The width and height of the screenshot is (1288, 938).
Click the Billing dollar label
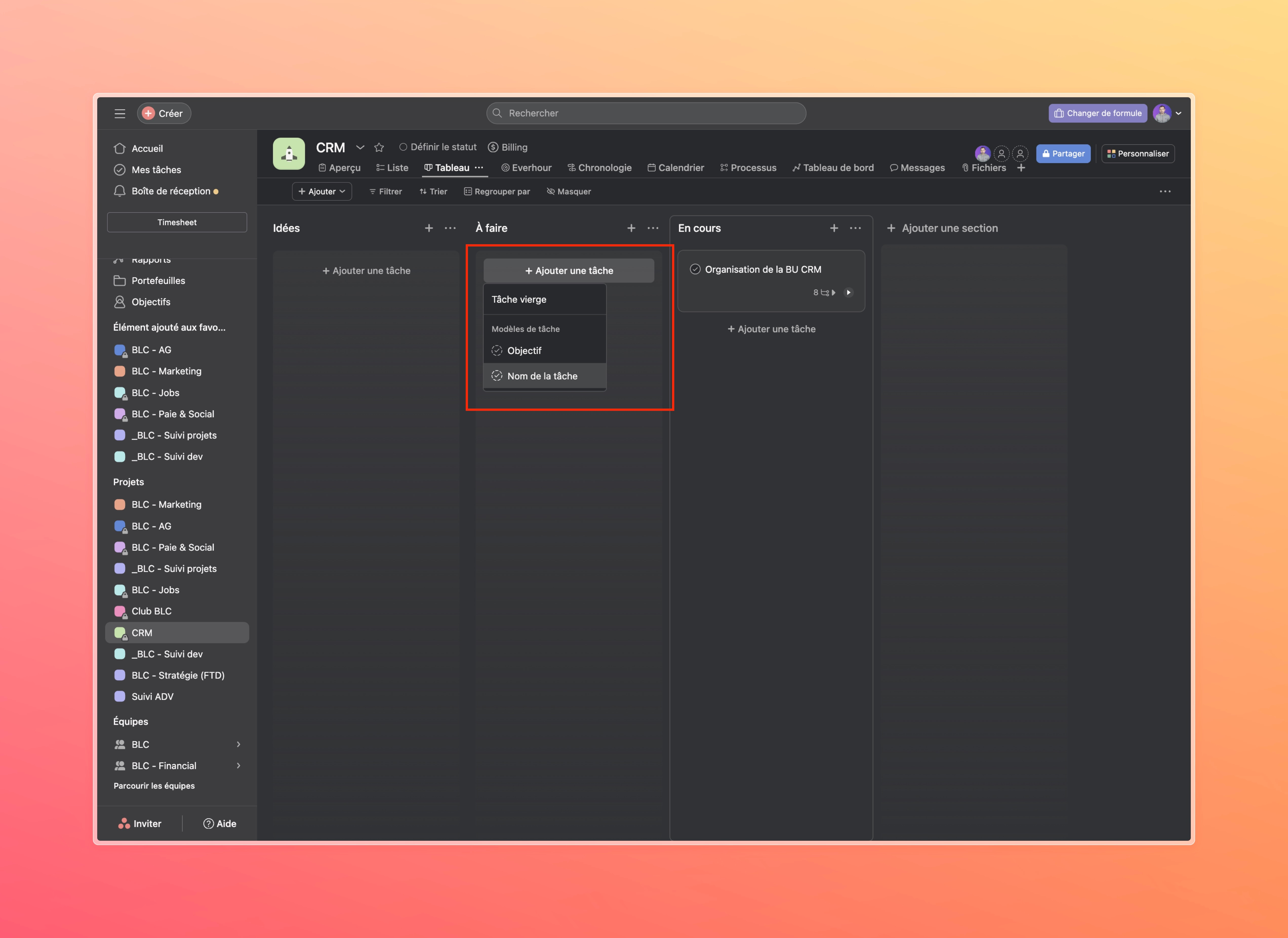pyautogui.click(x=508, y=147)
